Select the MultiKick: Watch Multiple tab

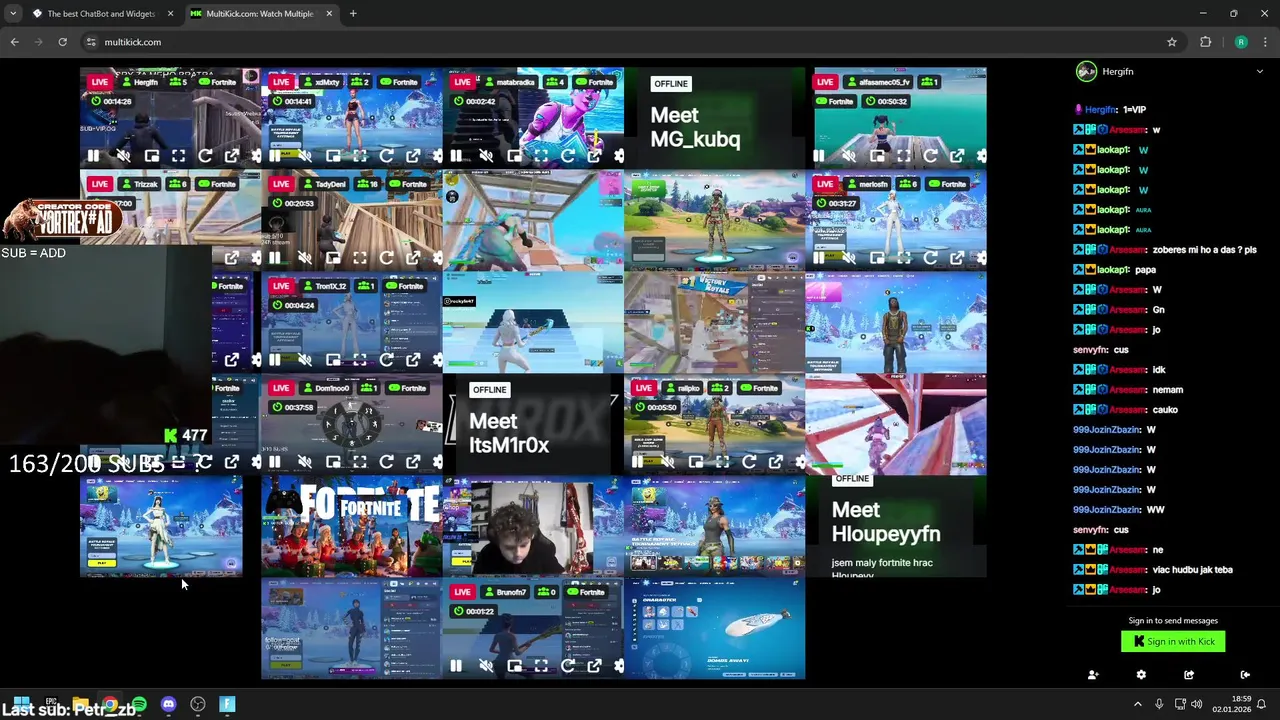point(260,14)
